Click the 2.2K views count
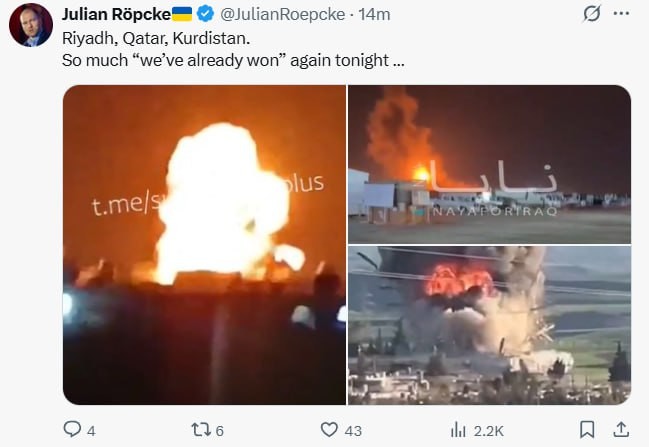Screen dimensions: 649x447 (488, 431)
